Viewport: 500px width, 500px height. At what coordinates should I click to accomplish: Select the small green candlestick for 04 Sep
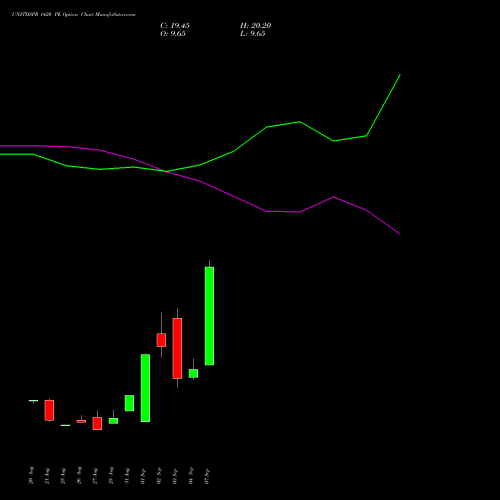pyautogui.click(x=193, y=373)
